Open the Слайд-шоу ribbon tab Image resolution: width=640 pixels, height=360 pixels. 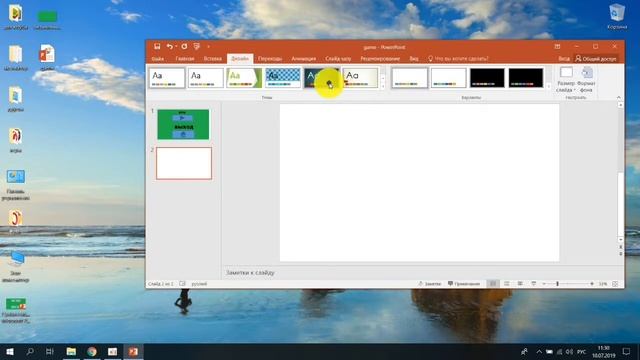(338, 59)
